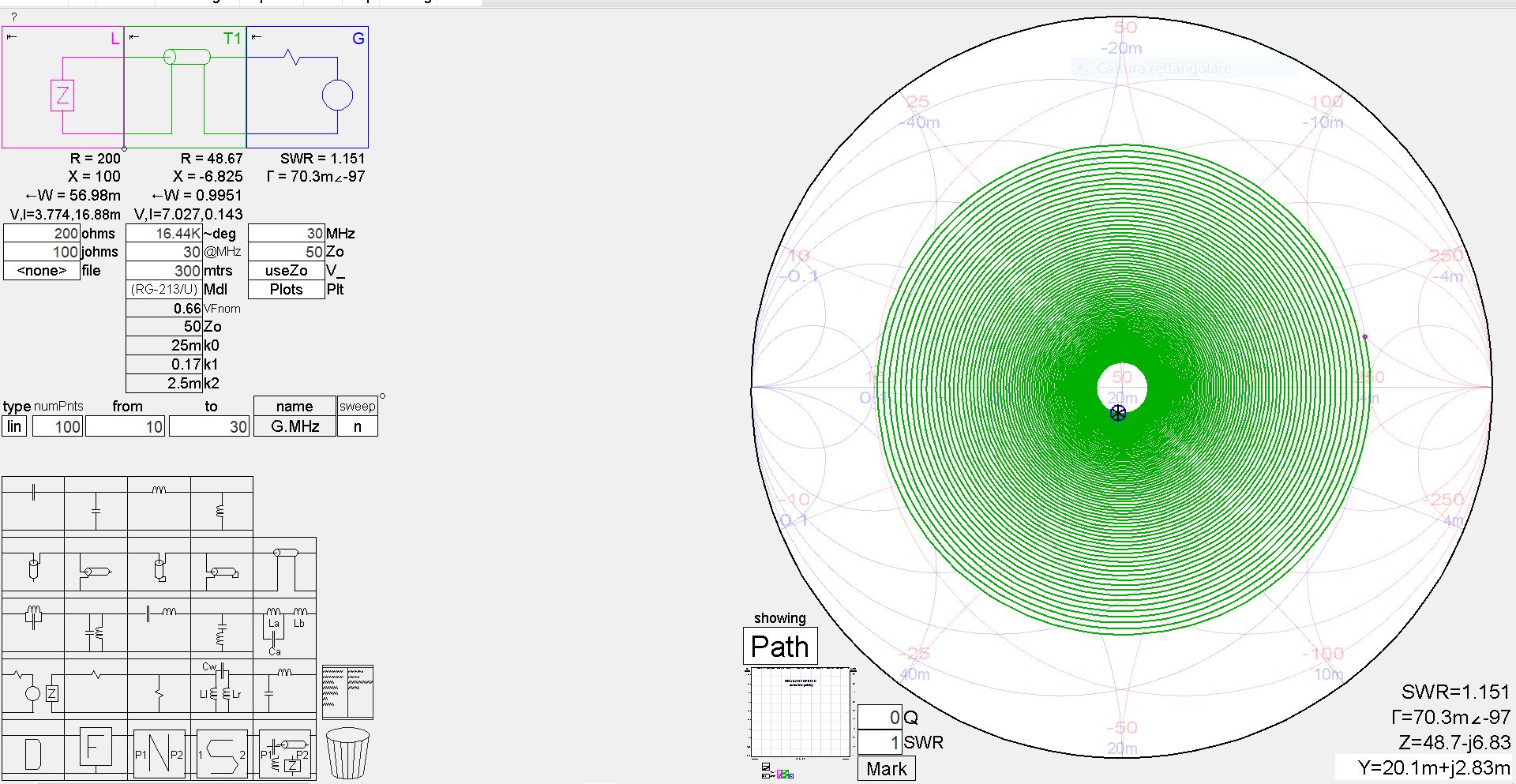Open the <none> load file selector
This screenshot has height=784, width=1516.
click(x=42, y=271)
